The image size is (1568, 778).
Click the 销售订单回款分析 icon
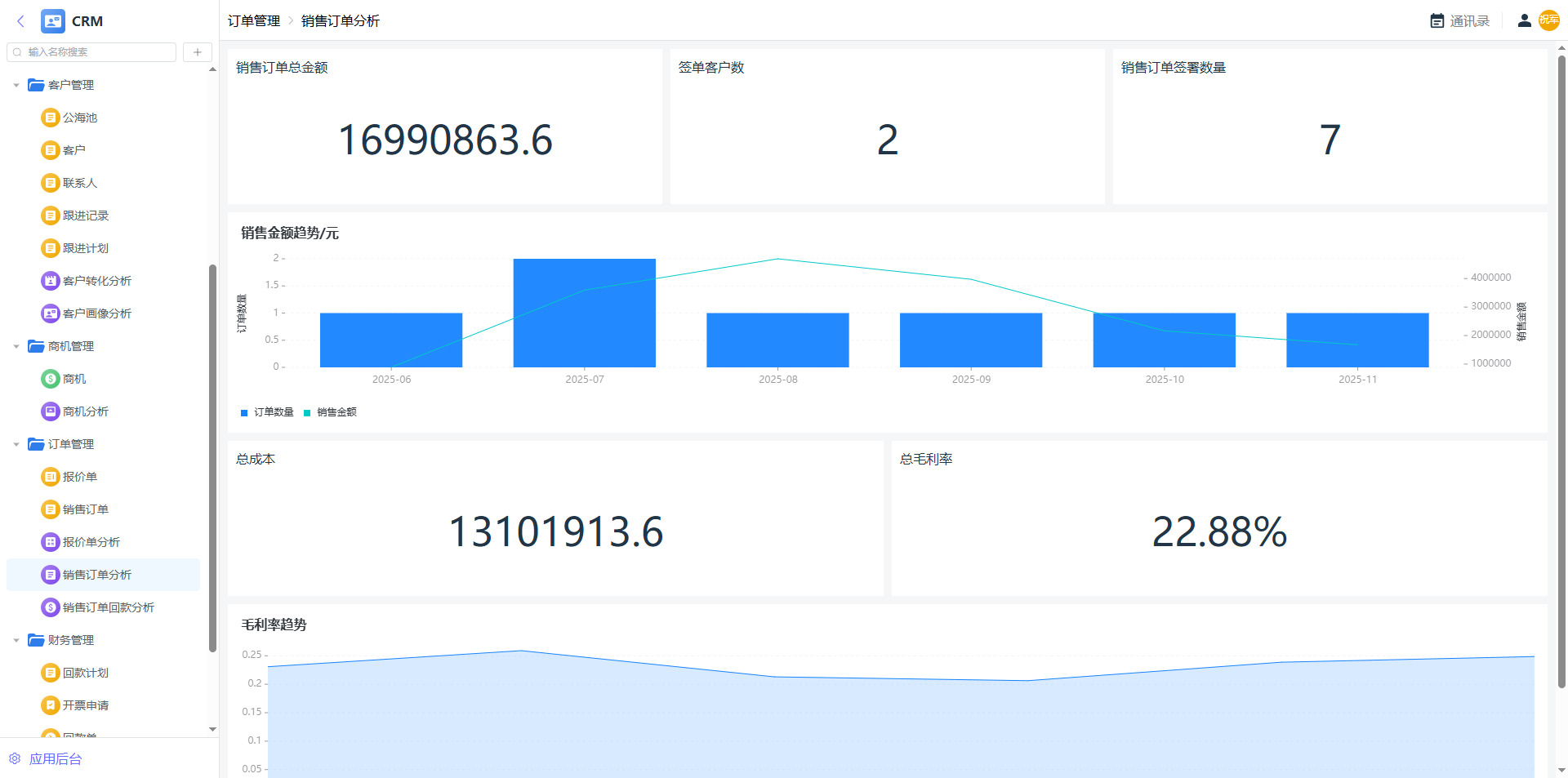[51, 607]
